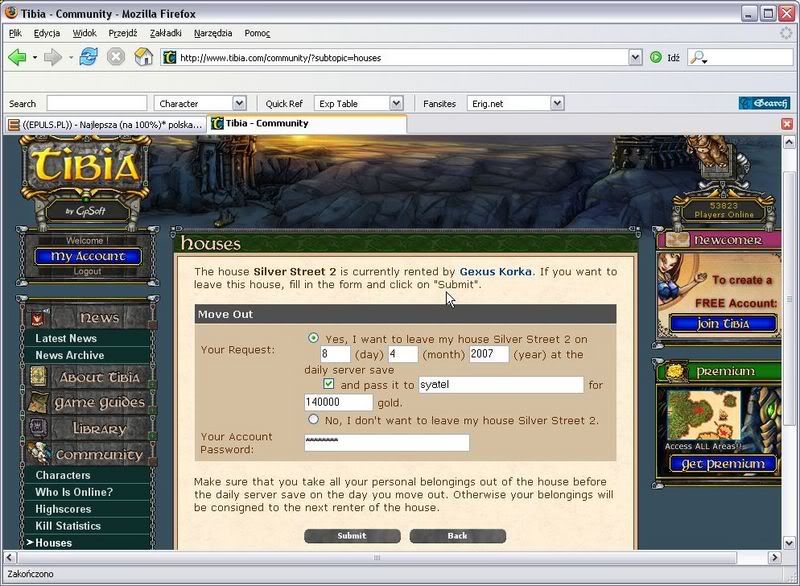Click the gold amount field
Viewport: 800px width, 586px height.
click(x=339, y=402)
